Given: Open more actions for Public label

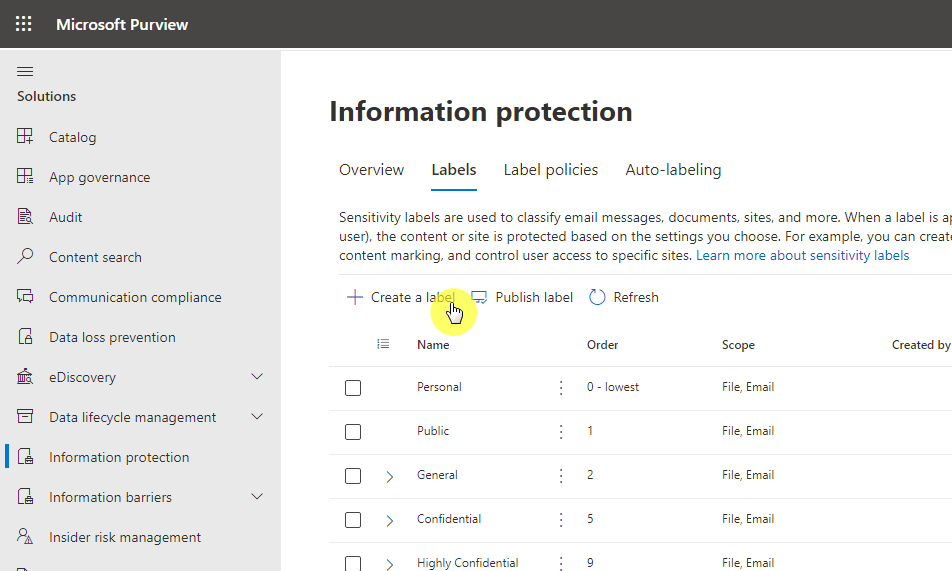Looking at the screenshot, I should coord(561,431).
